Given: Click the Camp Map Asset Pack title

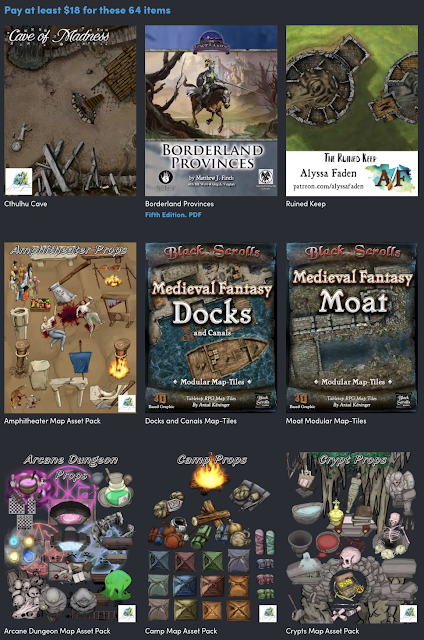Looking at the screenshot, I should pos(181,631).
